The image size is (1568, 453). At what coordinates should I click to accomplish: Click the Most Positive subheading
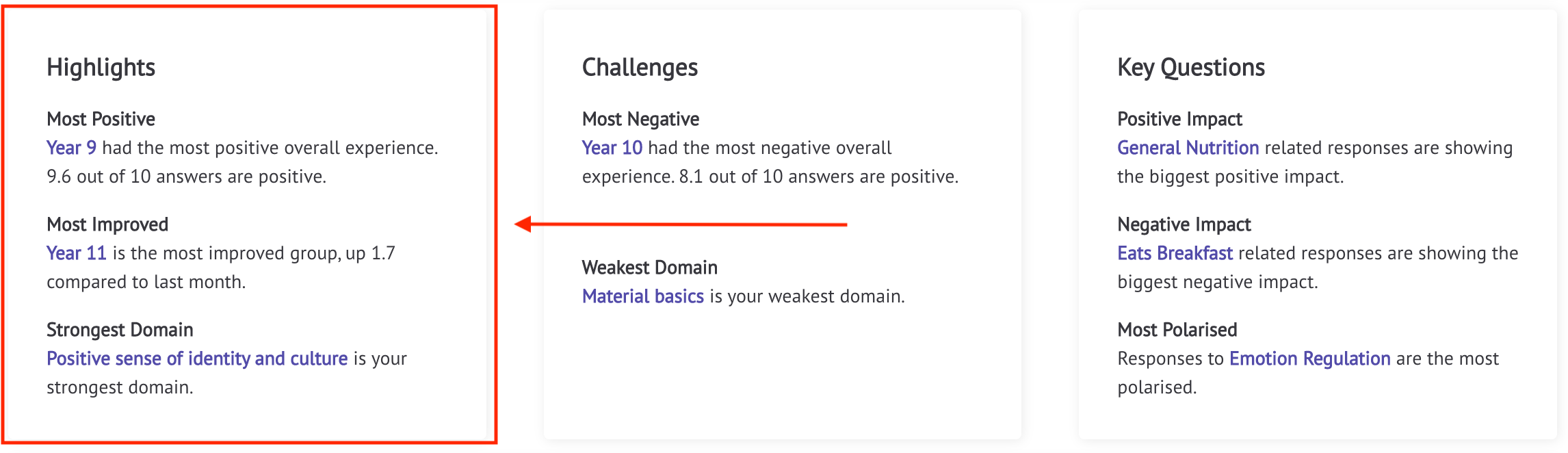[101, 119]
